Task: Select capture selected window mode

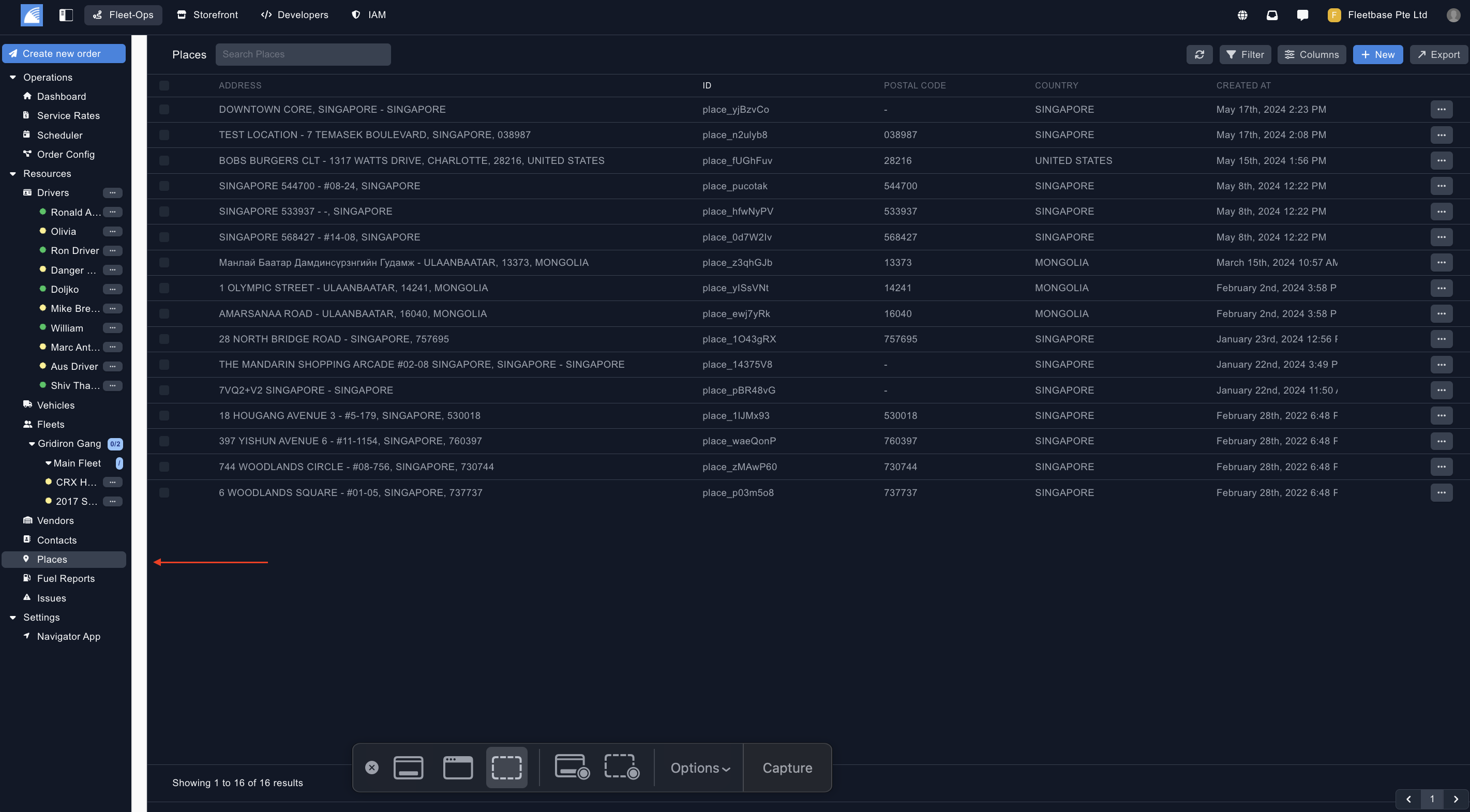Action: [x=458, y=768]
